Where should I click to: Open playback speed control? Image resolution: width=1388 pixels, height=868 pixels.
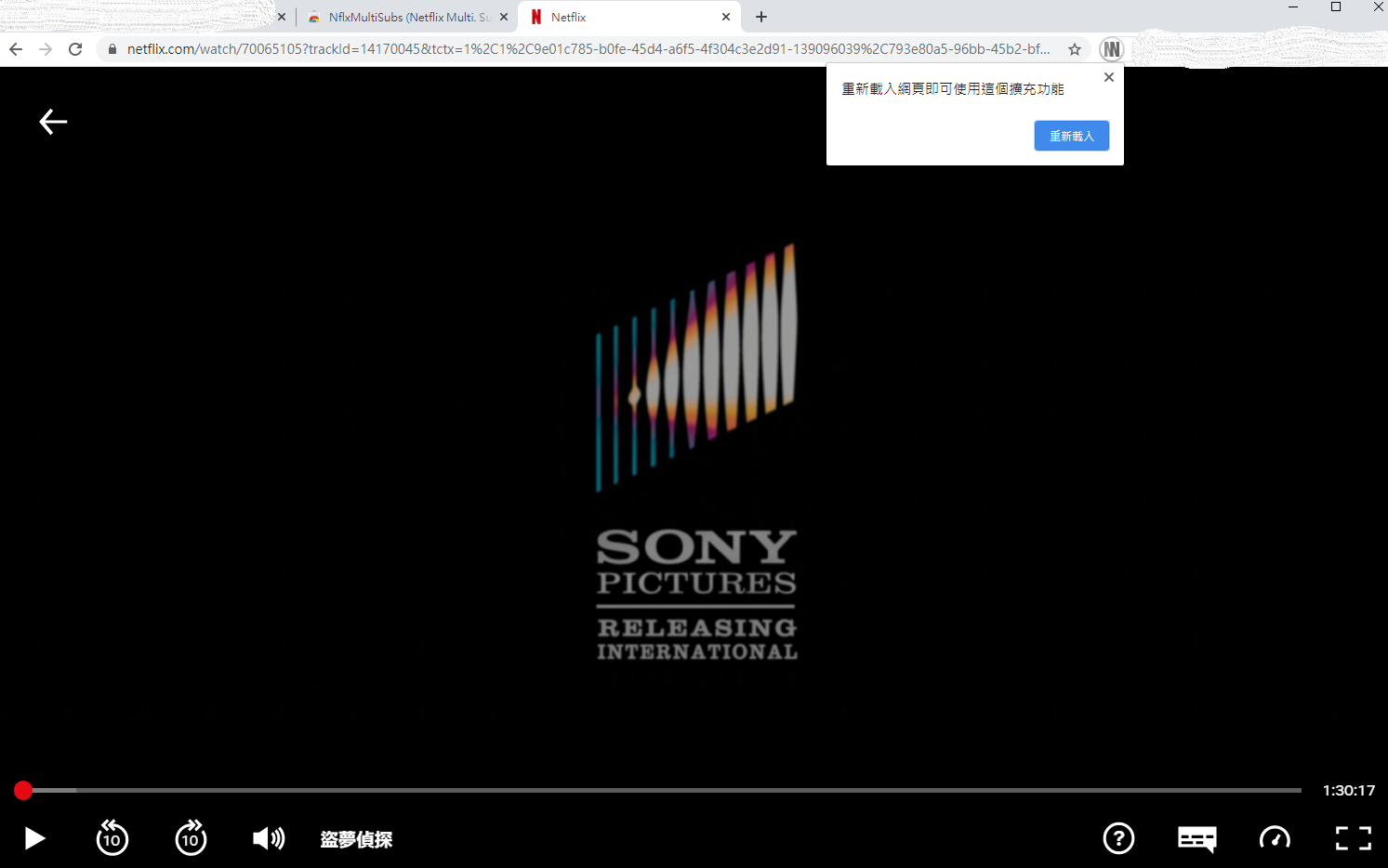click(1275, 838)
